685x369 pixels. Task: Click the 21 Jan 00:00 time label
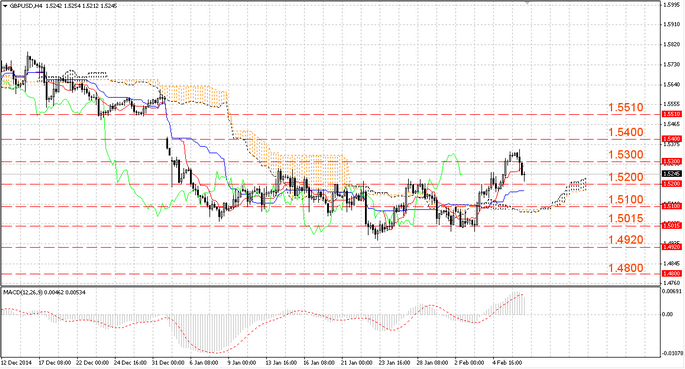point(357,363)
